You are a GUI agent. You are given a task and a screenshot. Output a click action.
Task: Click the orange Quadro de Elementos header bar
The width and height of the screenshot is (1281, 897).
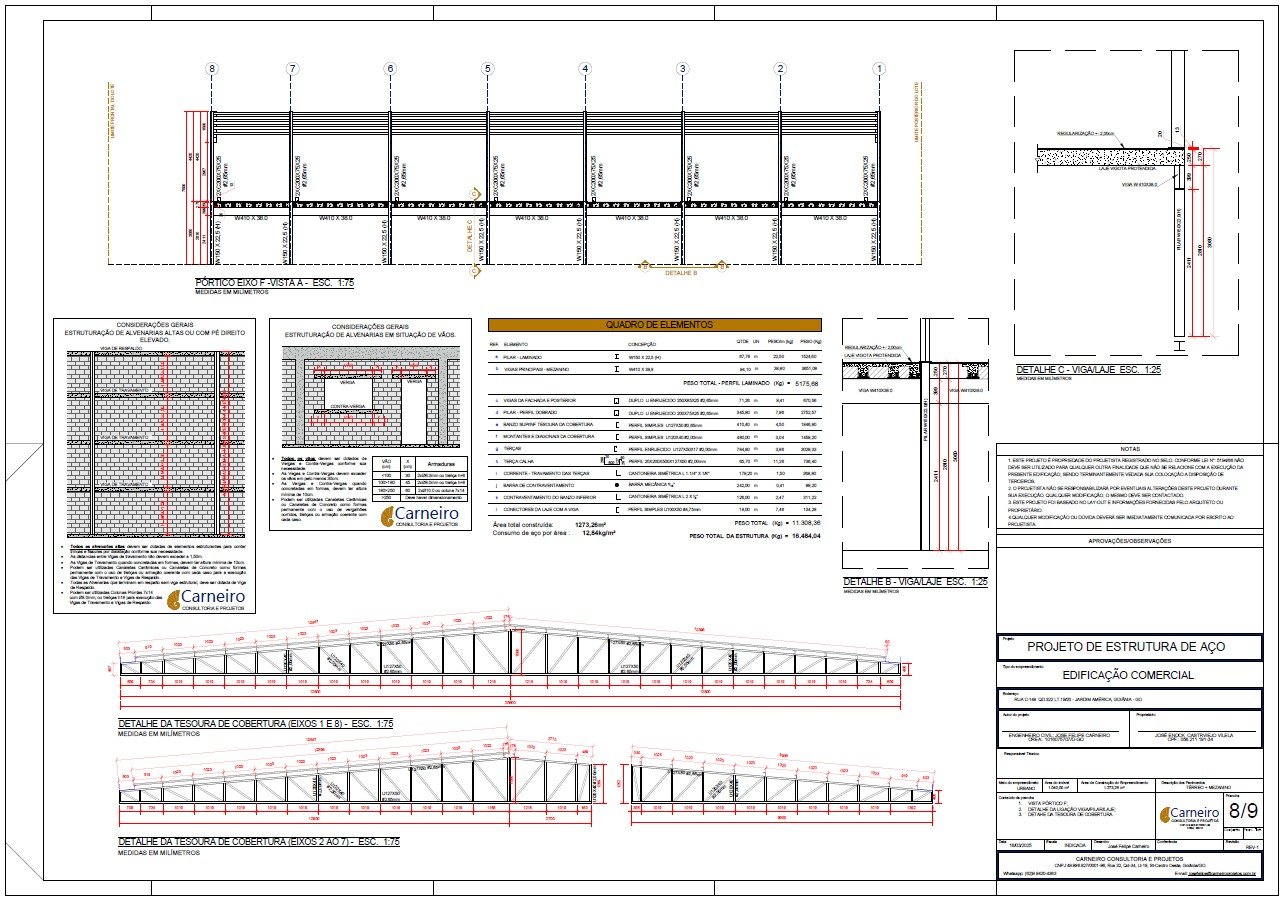click(654, 325)
